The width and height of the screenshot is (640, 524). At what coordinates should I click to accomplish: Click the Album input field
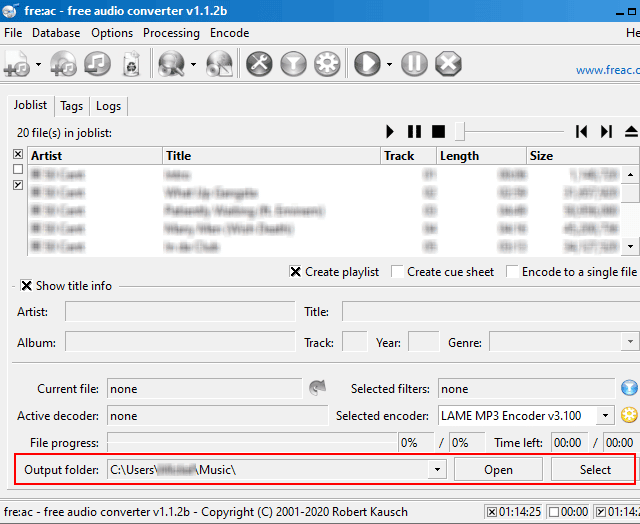tap(180, 342)
